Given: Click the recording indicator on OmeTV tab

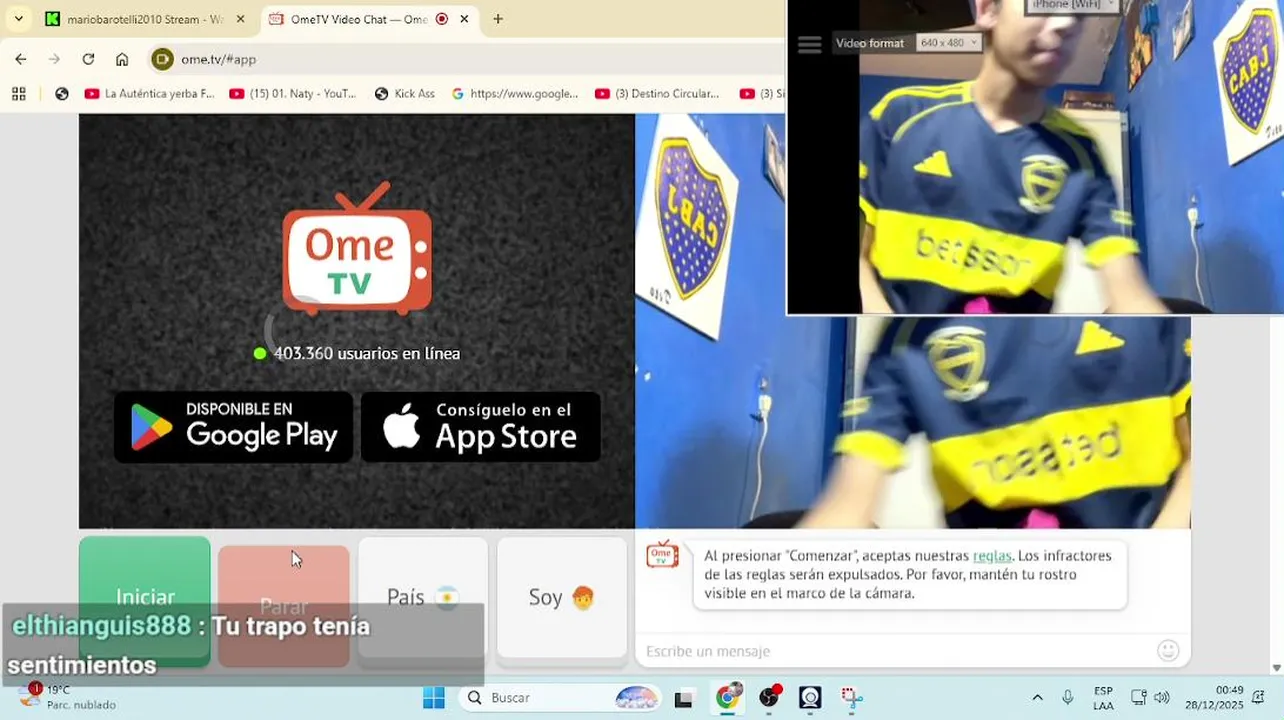Looking at the screenshot, I should coord(442,19).
